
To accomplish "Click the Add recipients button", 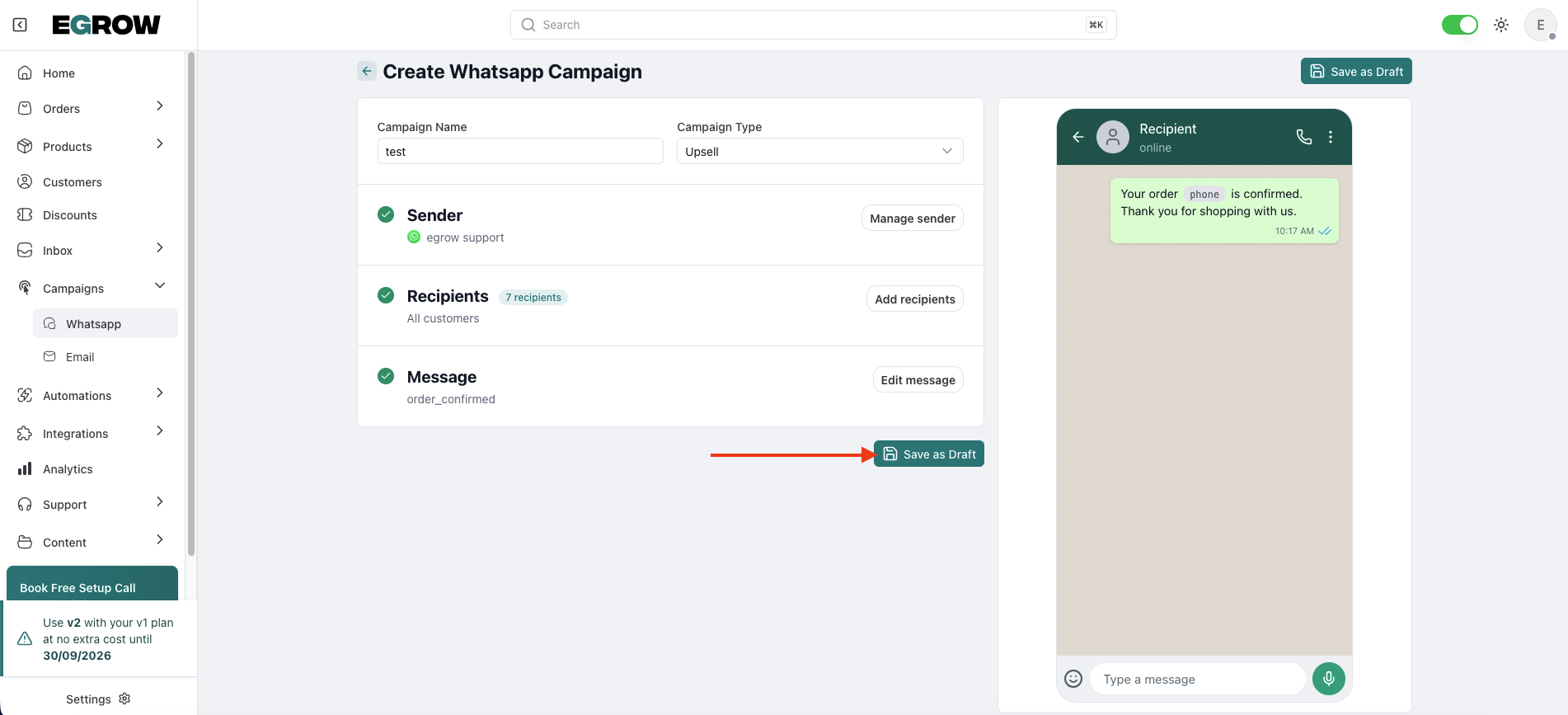I will point(914,299).
